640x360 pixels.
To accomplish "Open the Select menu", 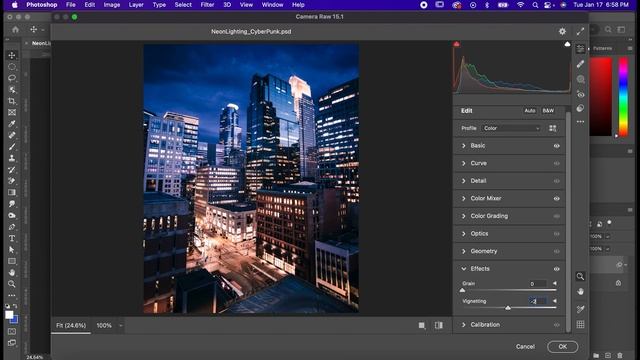I will (x=183, y=5).
